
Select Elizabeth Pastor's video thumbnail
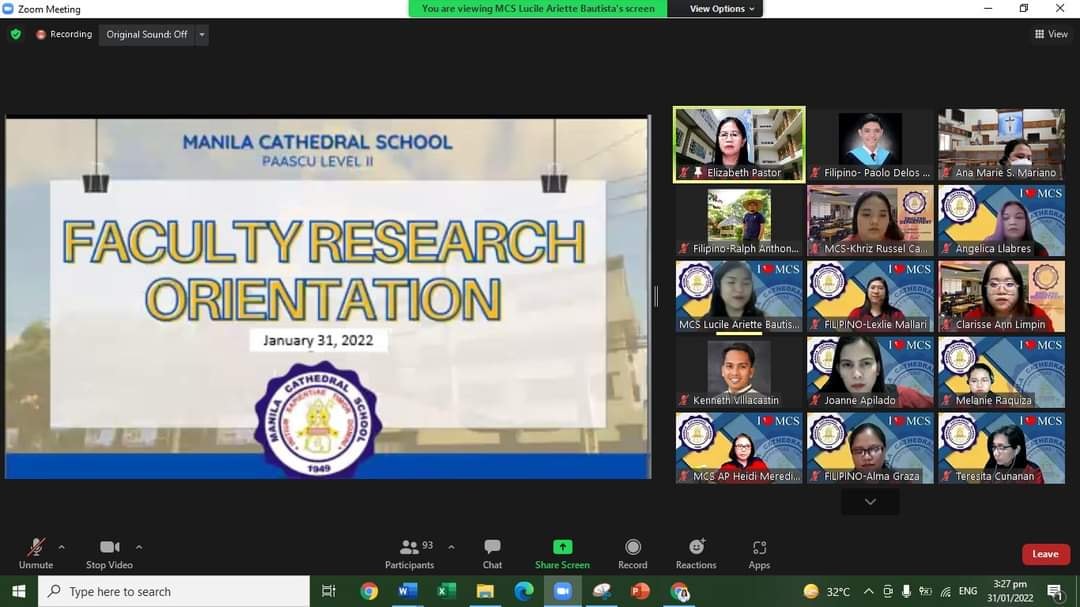pos(739,145)
